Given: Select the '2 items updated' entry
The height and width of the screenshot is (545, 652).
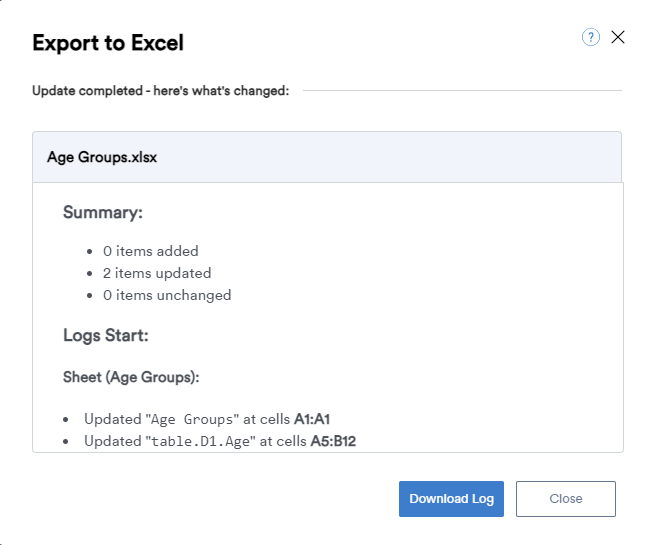Looking at the screenshot, I should (157, 273).
